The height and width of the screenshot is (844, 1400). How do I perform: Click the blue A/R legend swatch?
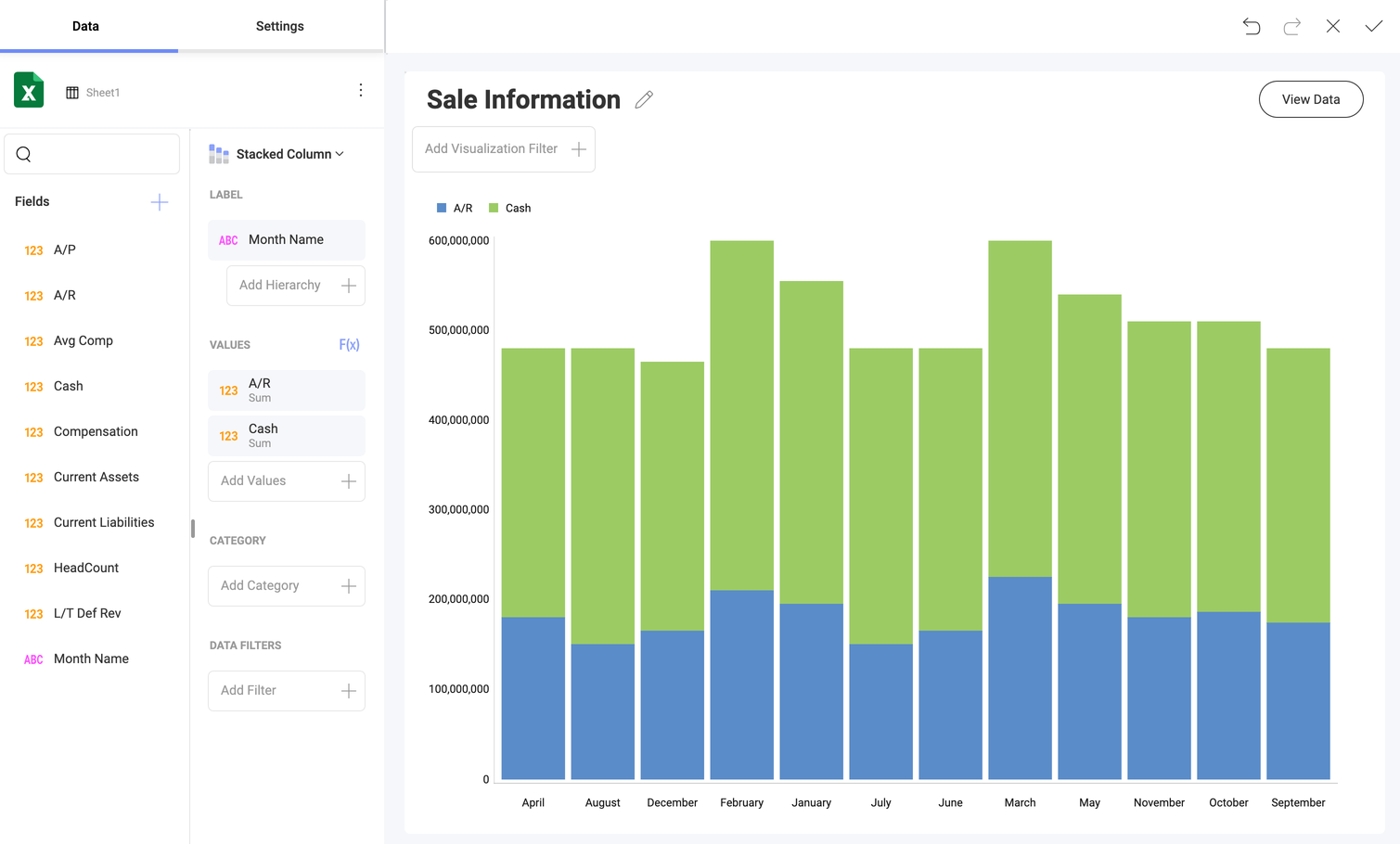tap(442, 209)
